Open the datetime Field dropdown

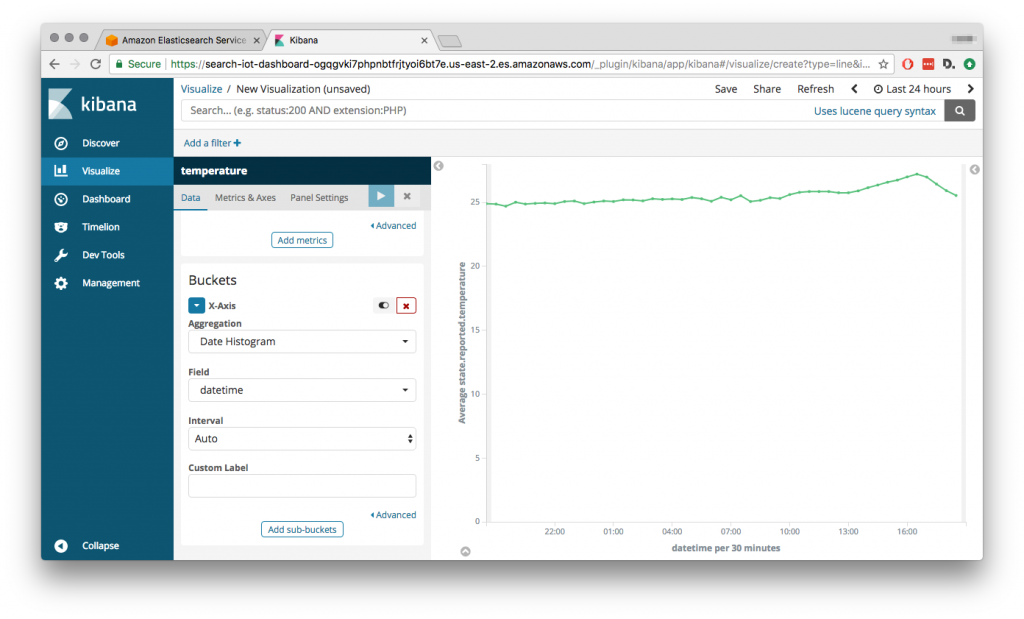(302, 390)
